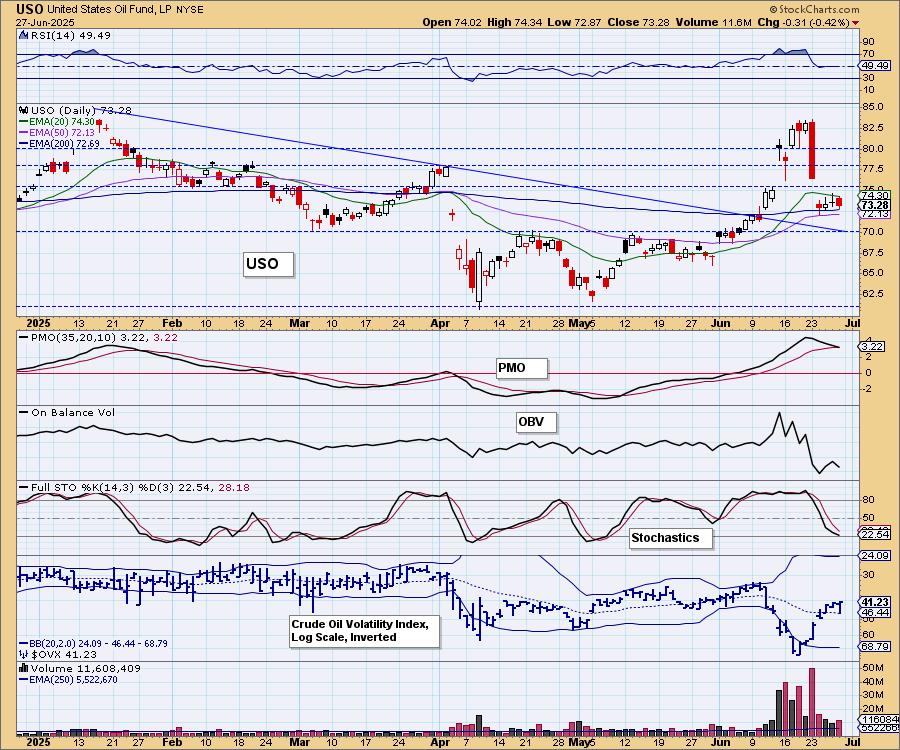Click the 40M label on the volume axis
This screenshot has width=900, height=750.
point(872,682)
